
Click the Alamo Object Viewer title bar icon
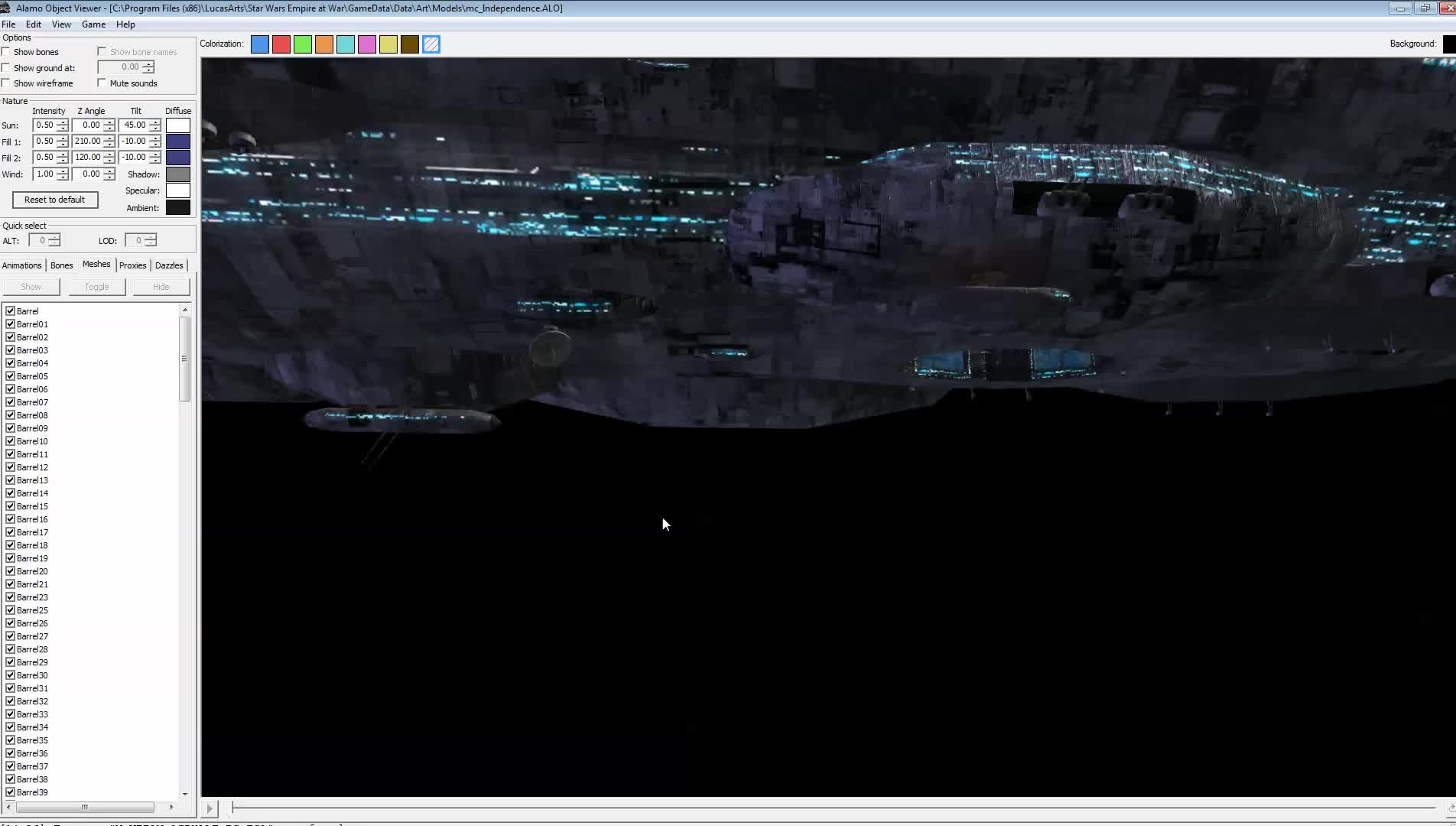pos(6,7)
